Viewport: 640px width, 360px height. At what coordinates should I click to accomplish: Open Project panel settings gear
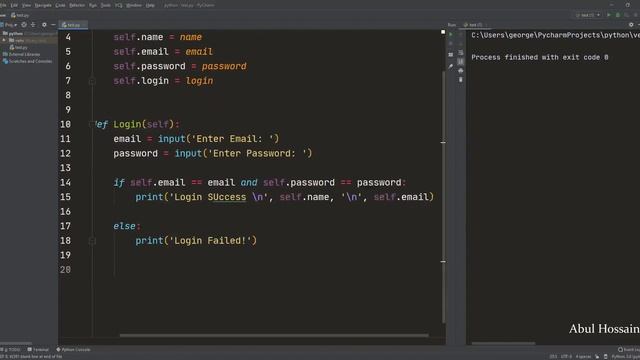click(44, 25)
